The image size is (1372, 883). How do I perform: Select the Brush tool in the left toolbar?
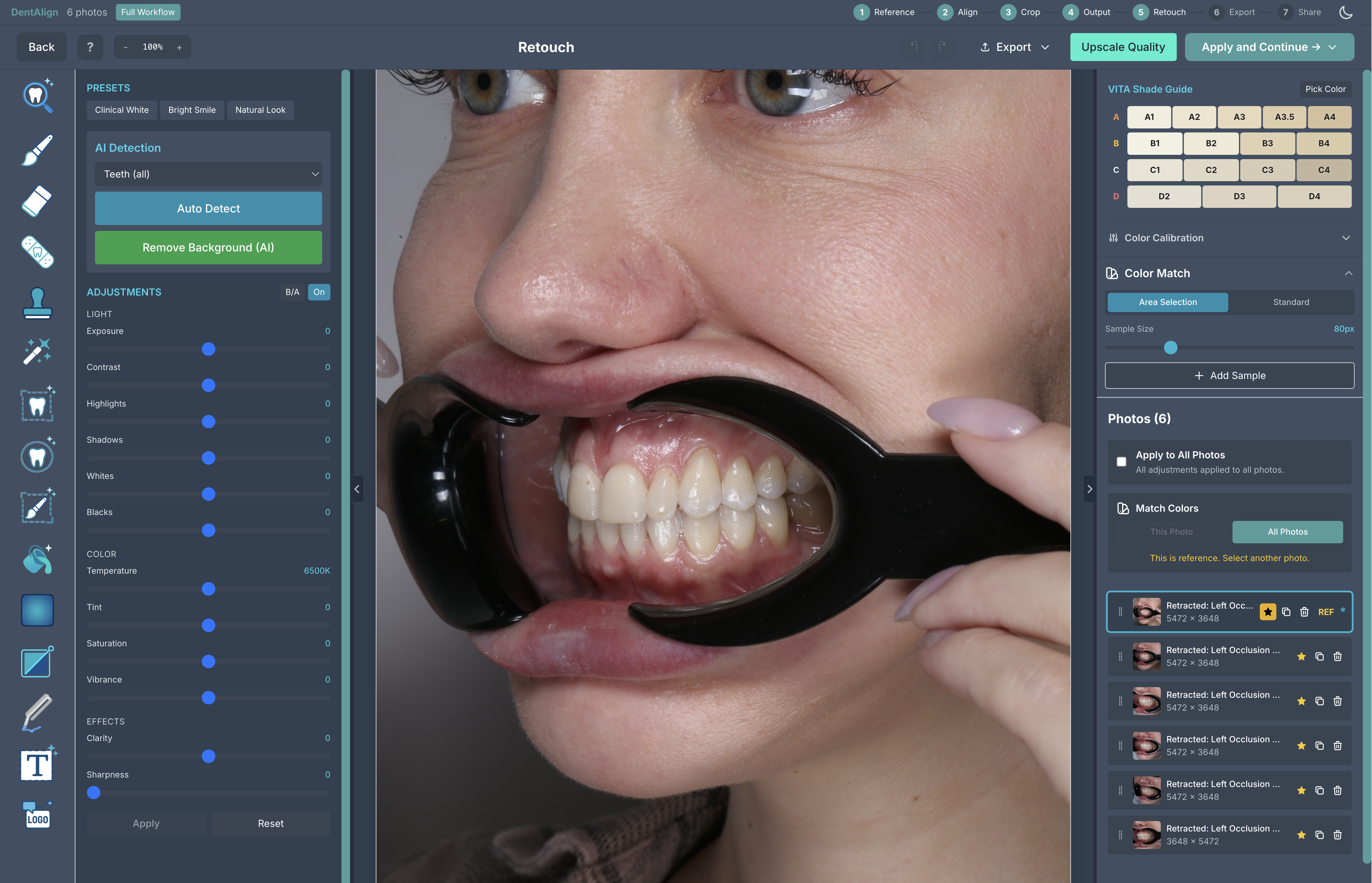pos(37,151)
